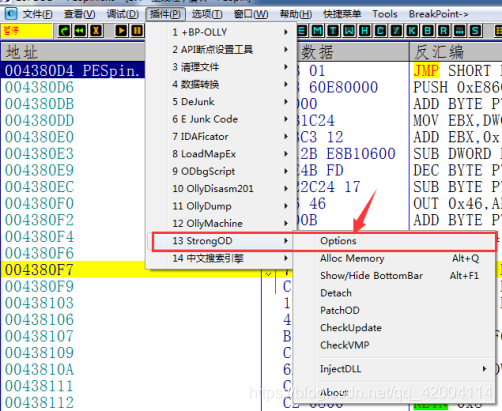The width and height of the screenshot is (502, 411).
Task: Select address row 004380D4 PESpin.
Action: [x=73, y=70]
